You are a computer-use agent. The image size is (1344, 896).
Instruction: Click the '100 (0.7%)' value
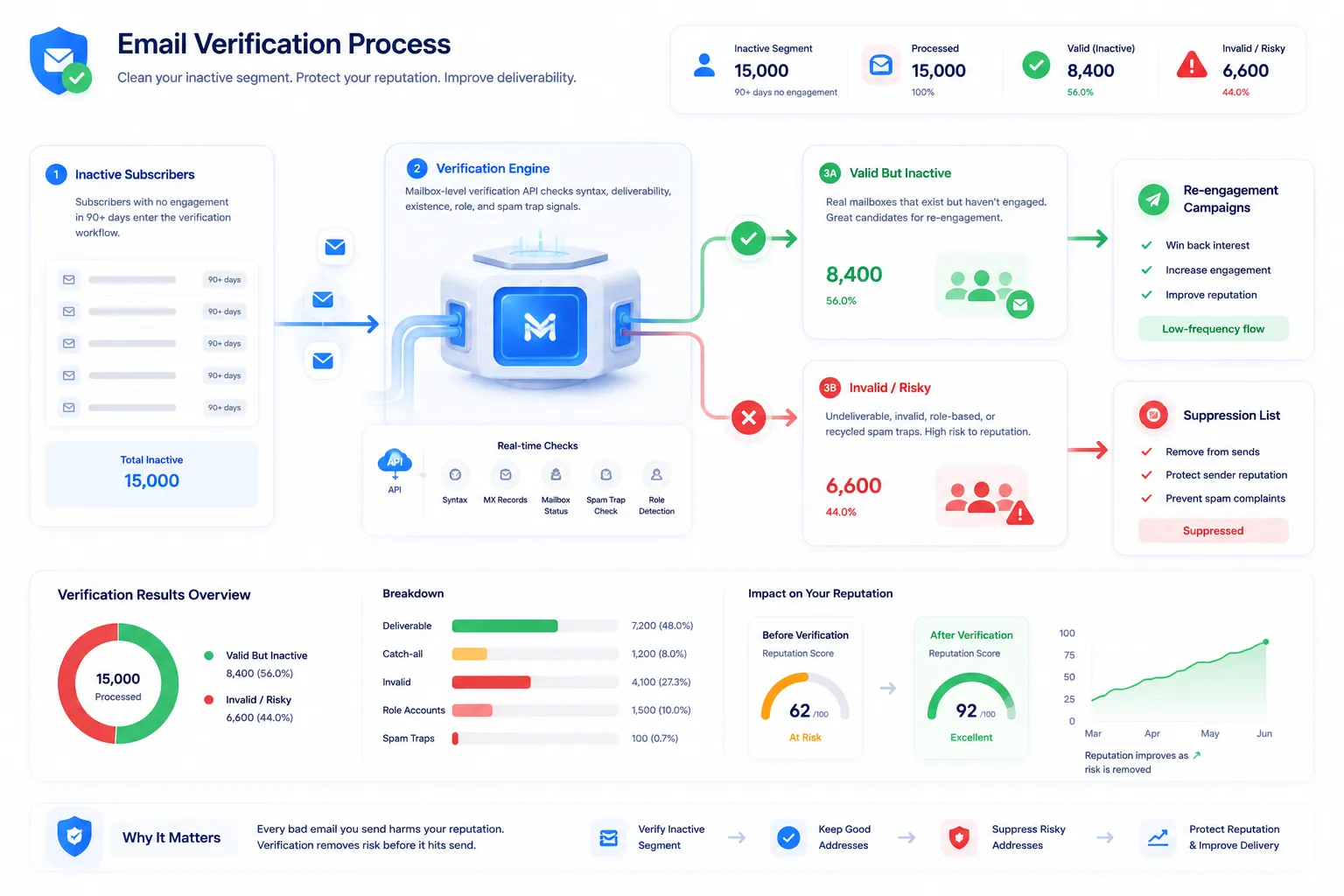(654, 738)
